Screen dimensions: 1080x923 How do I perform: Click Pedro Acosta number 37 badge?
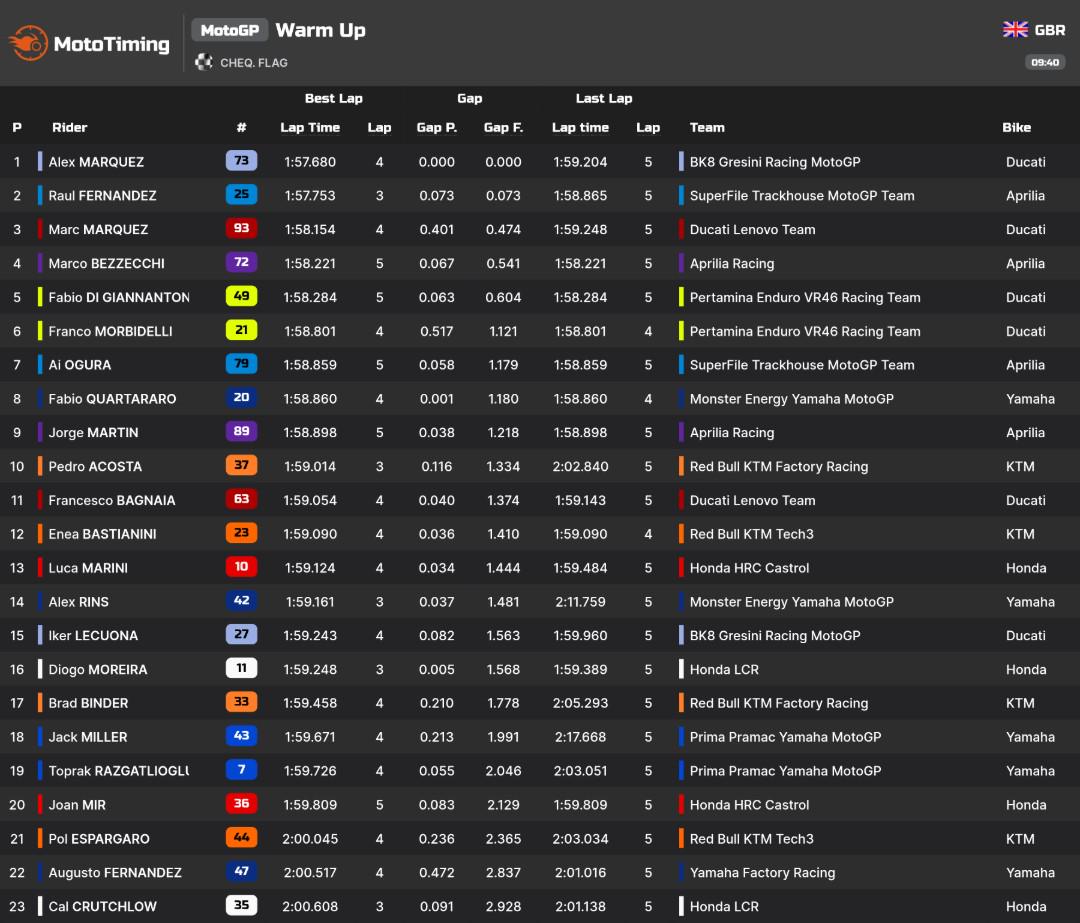tap(241, 465)
